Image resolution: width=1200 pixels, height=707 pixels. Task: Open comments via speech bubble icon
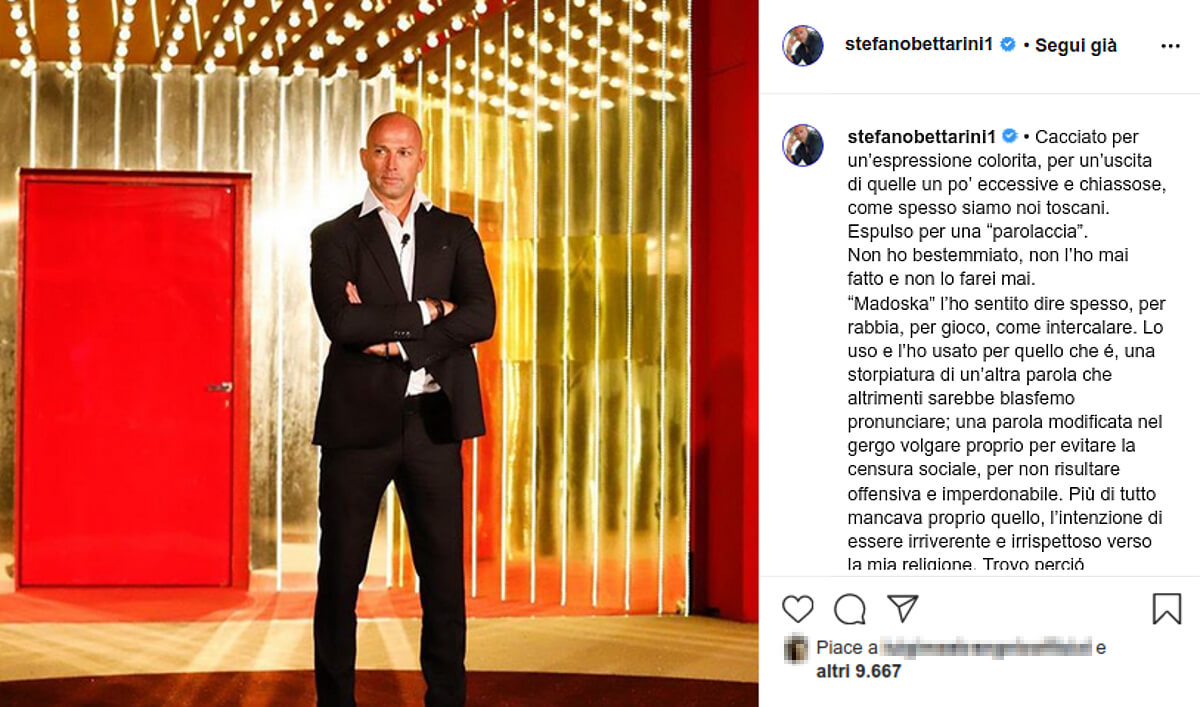(850, 609)
